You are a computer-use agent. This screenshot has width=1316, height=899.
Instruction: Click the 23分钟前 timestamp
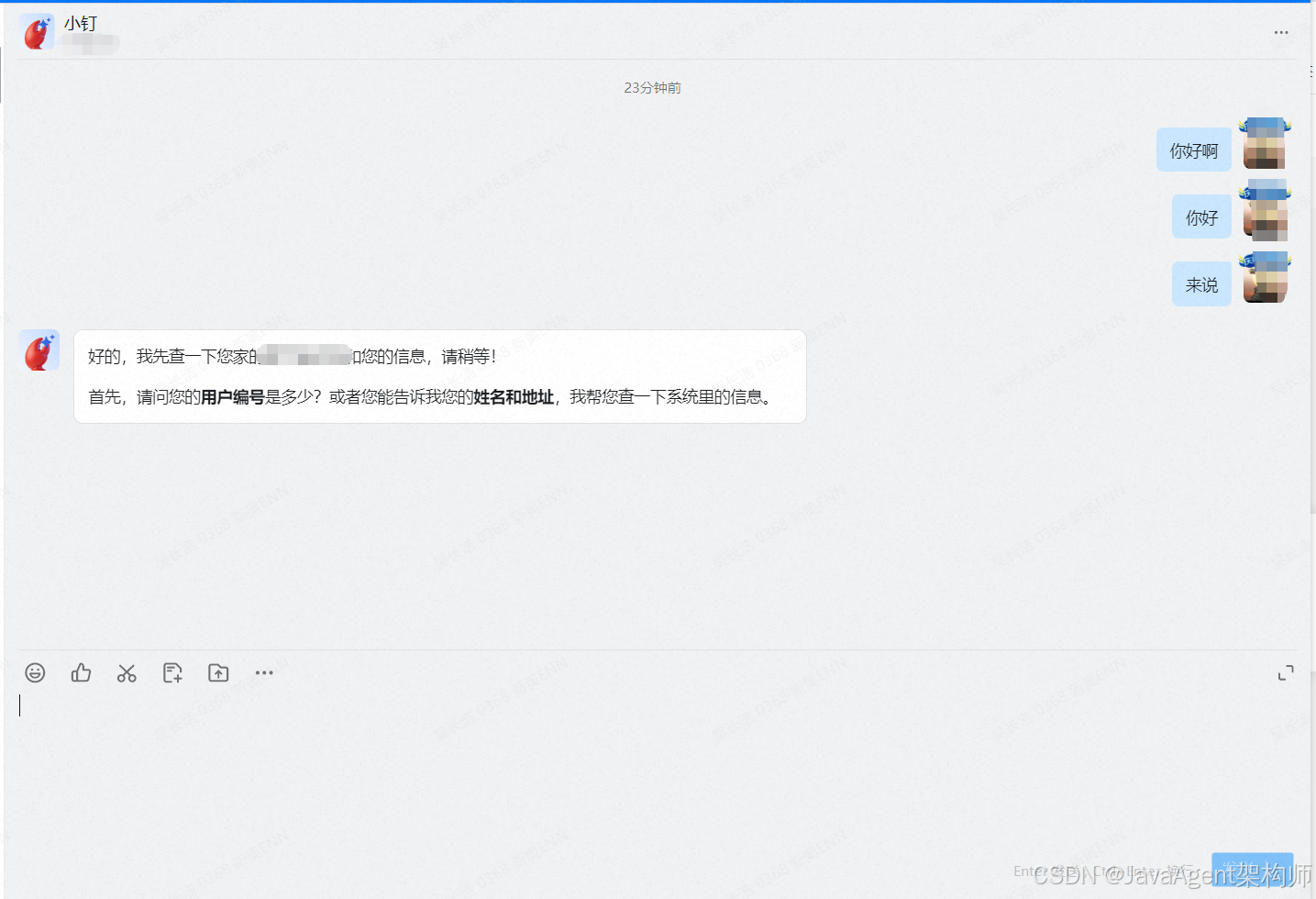(x=652, y=87)
